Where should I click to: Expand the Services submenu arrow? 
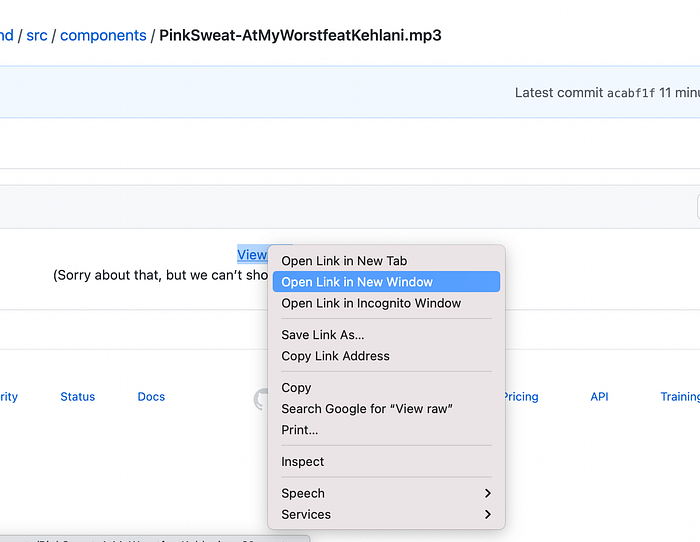488,514
